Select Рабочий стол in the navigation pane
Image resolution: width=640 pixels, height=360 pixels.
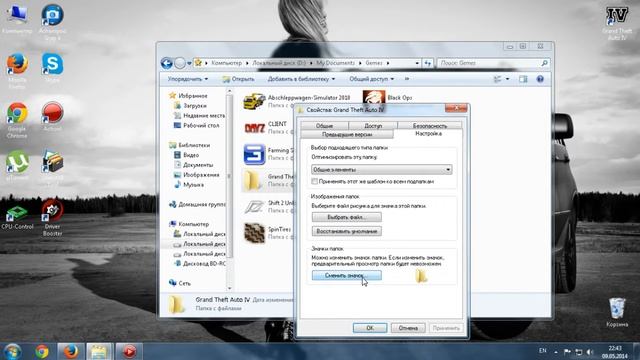196,126
